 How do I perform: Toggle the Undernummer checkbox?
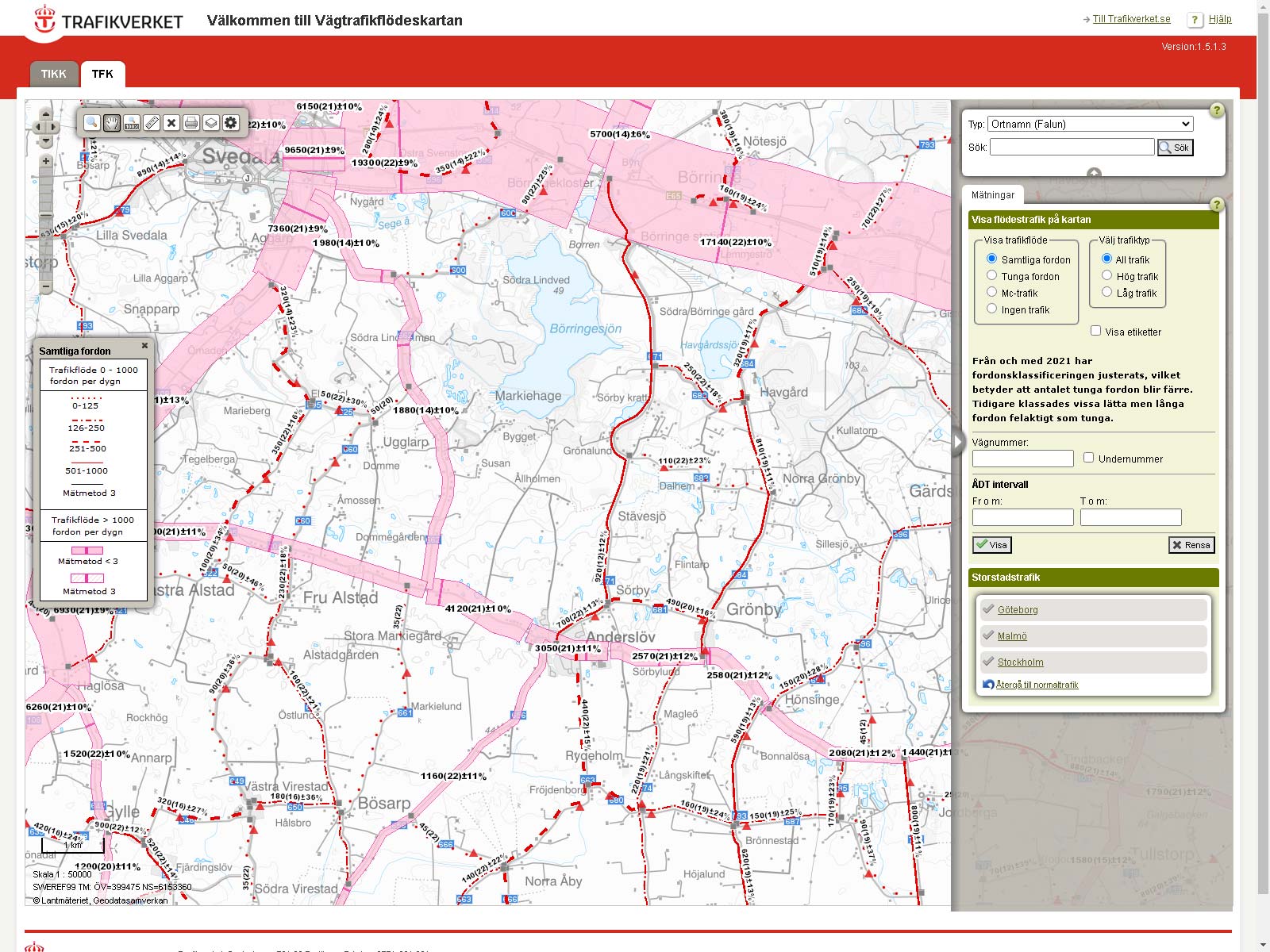(x=1088, y=458)
